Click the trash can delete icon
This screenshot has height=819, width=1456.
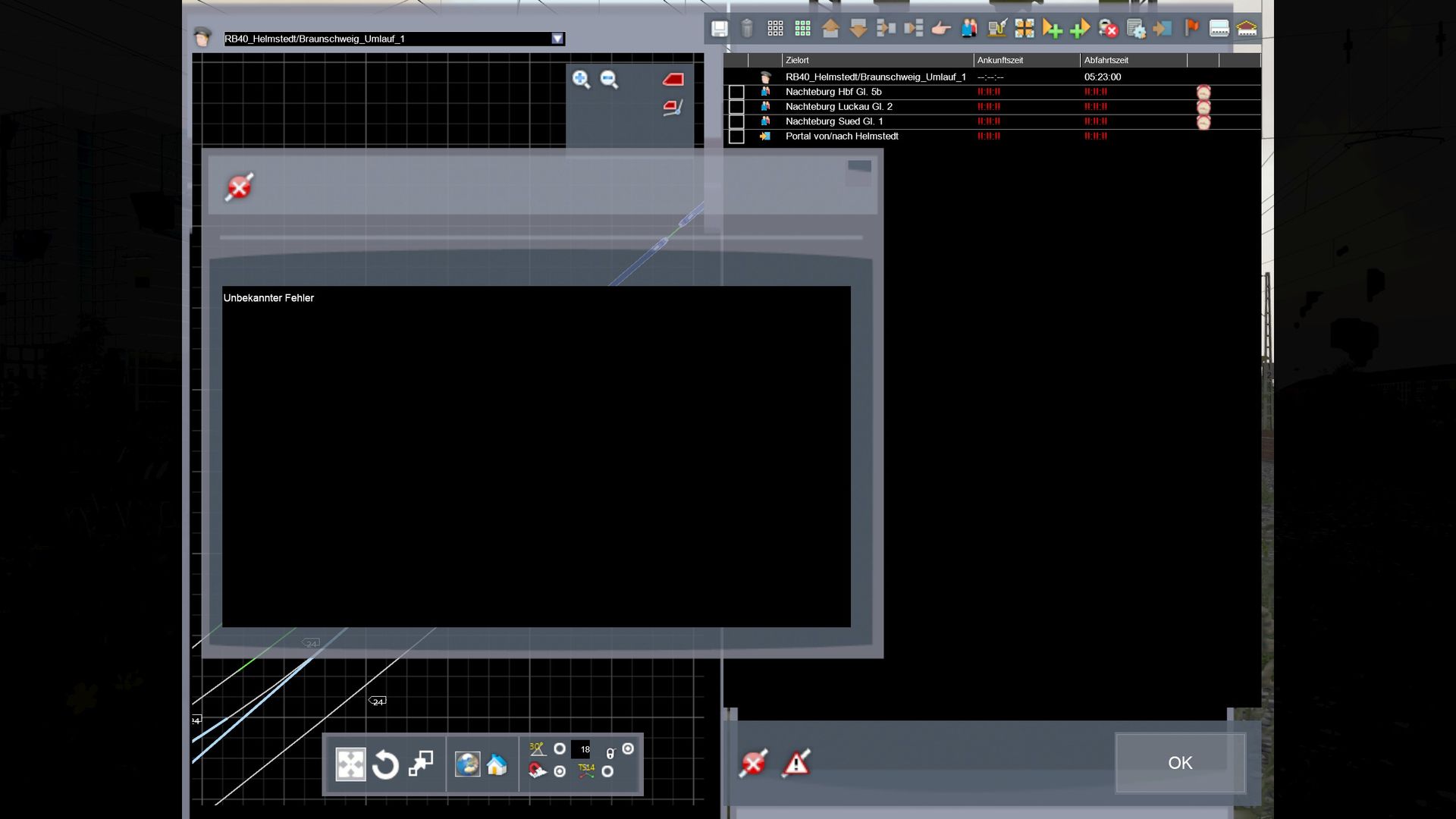(747, 29)
